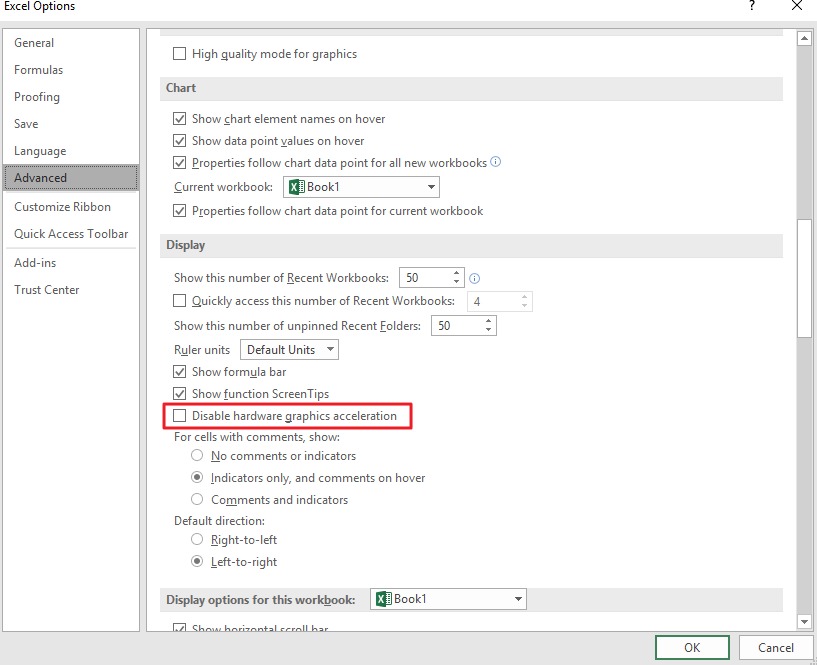
Task: Decrease the Recent Workbooks number spinner
Action: [x=456, y=282]
